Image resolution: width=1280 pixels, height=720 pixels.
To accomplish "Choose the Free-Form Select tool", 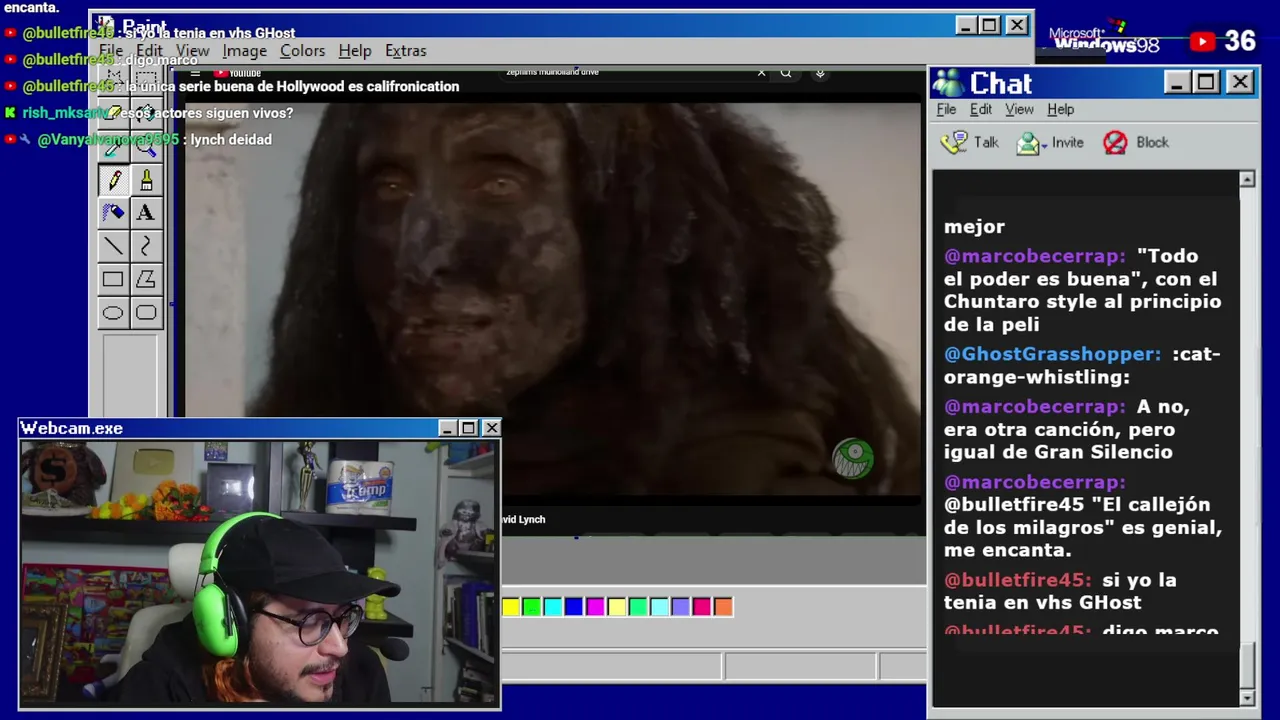I will tap(113, 80).
